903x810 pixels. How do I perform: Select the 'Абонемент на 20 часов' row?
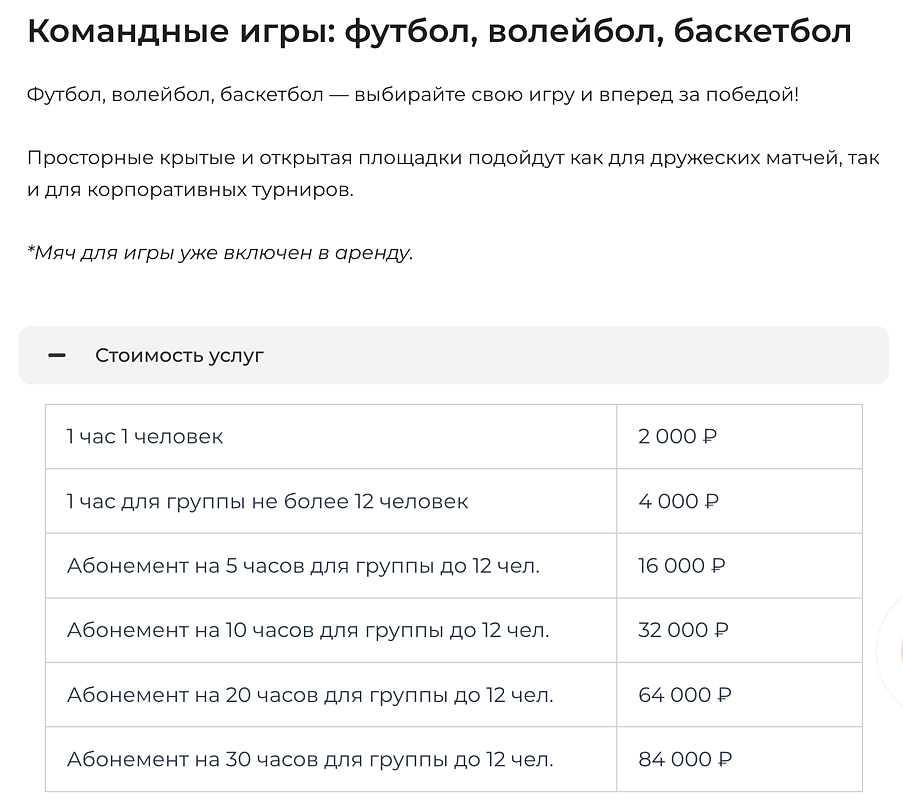coord(310,695)
